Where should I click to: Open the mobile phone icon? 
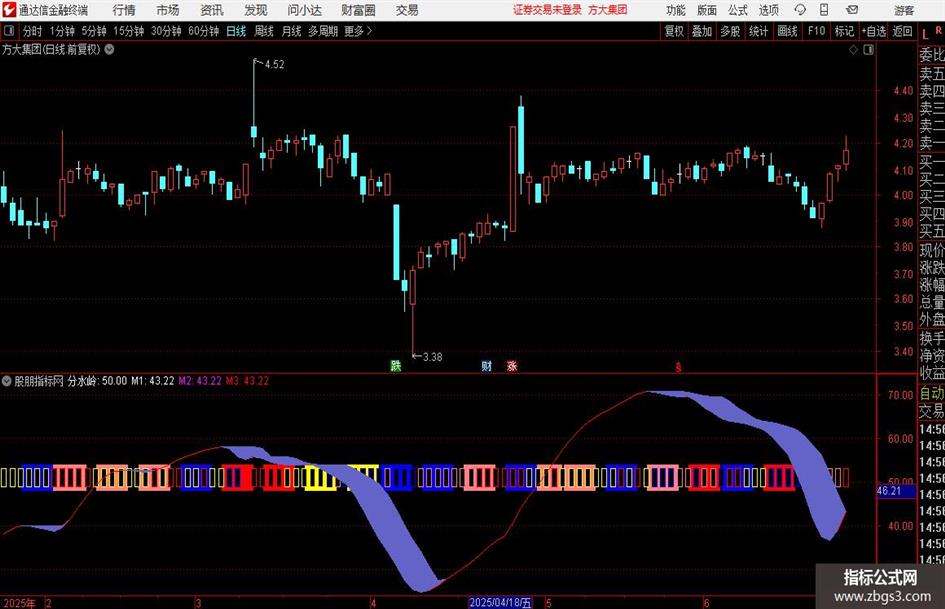coord(824,10)
